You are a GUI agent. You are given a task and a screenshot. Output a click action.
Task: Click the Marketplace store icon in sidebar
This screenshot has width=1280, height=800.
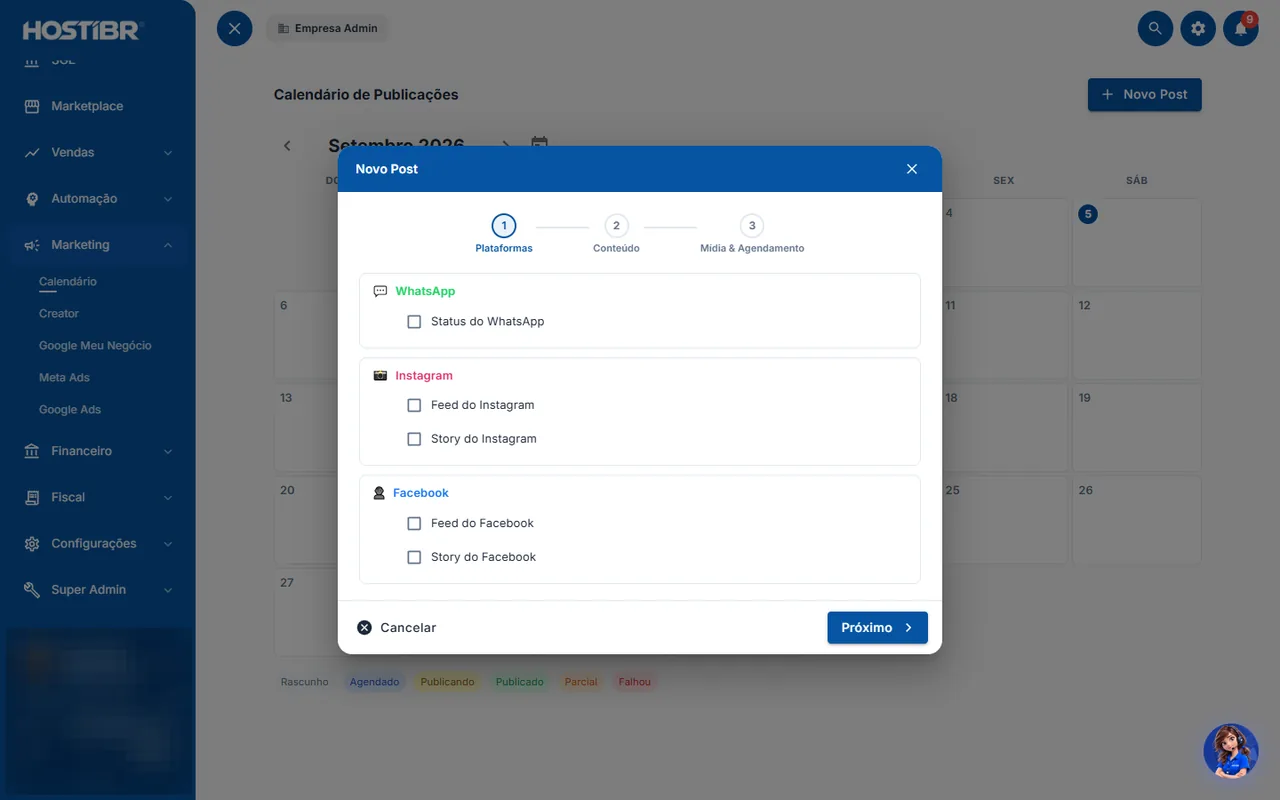coord(32,106)
